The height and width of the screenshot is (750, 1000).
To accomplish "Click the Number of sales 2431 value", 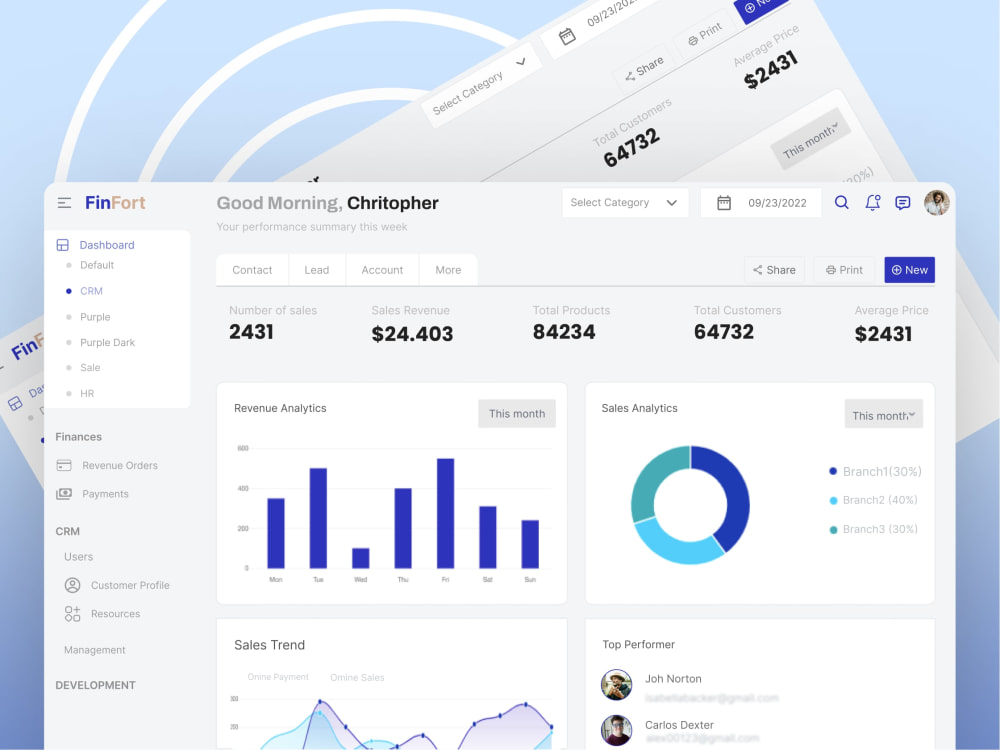I will tap(251, 332).
